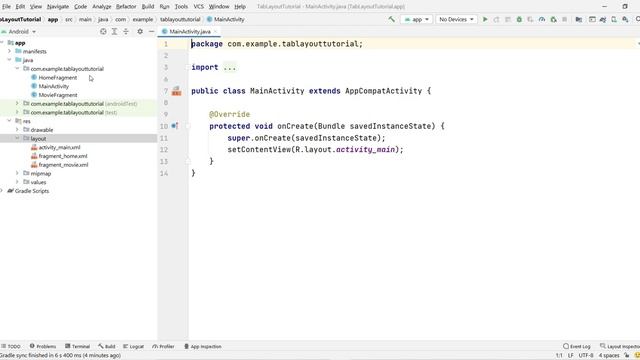Open the Terminal tool window

click(78, 346)
